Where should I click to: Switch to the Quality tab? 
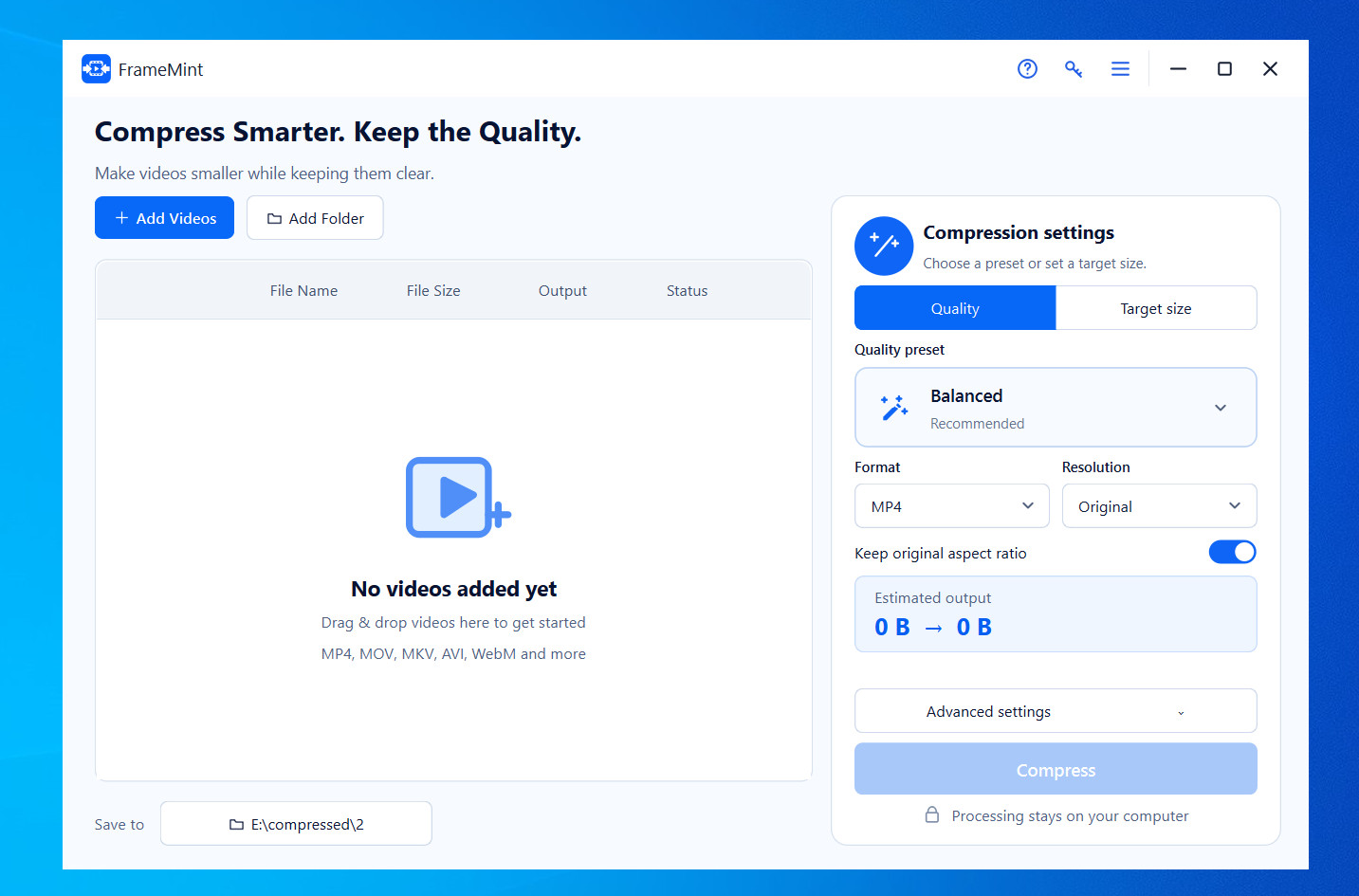(955, 308)
